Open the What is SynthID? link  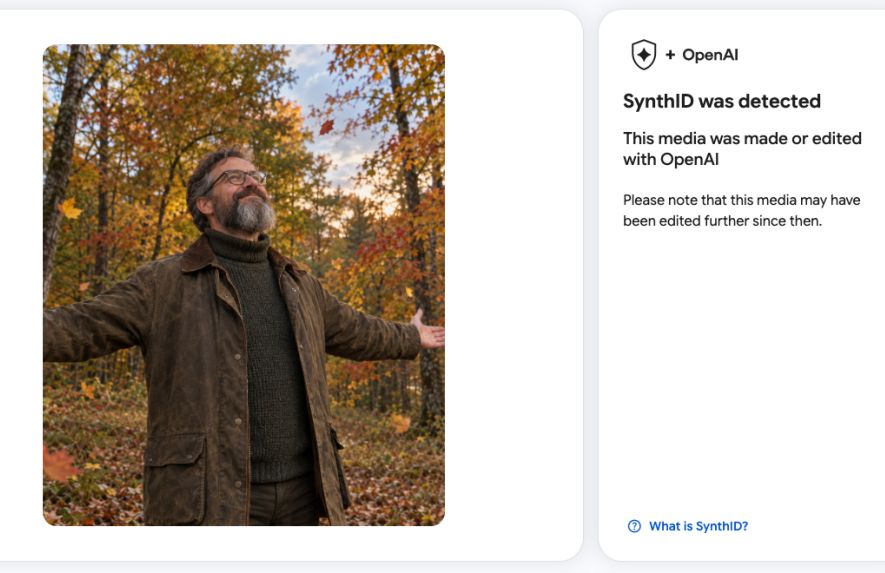click(x=698, y=526)
